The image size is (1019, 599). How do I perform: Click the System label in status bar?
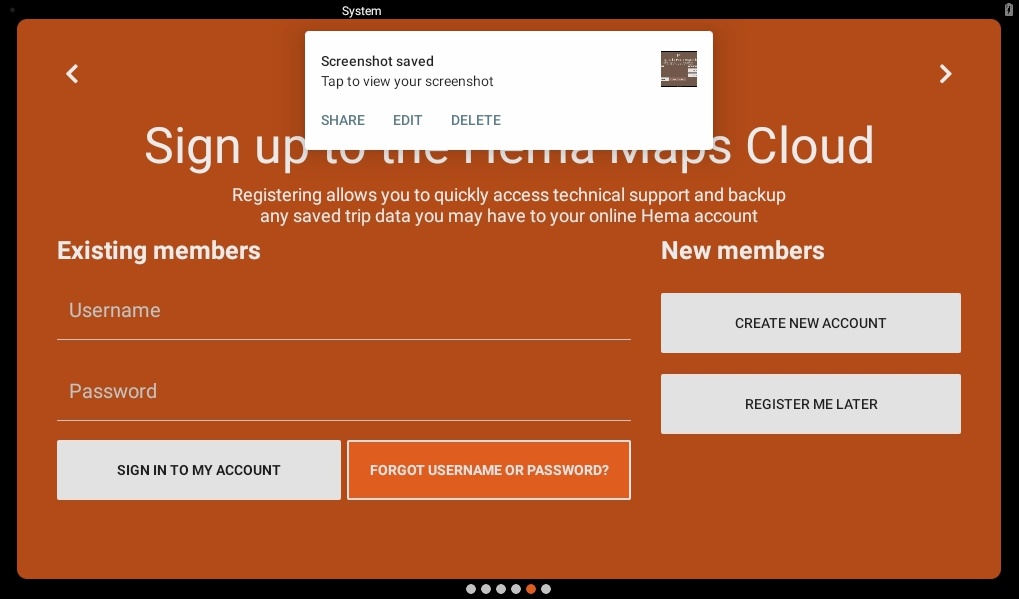pos(361,11)
